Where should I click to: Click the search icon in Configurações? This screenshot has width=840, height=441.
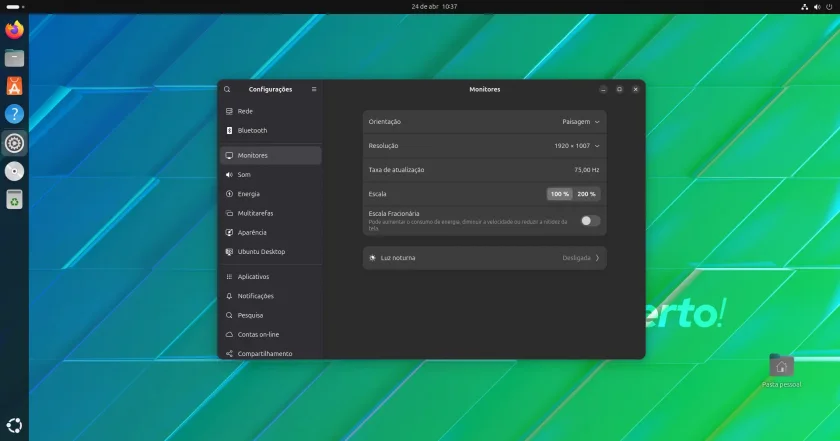(x=227, y=89)
